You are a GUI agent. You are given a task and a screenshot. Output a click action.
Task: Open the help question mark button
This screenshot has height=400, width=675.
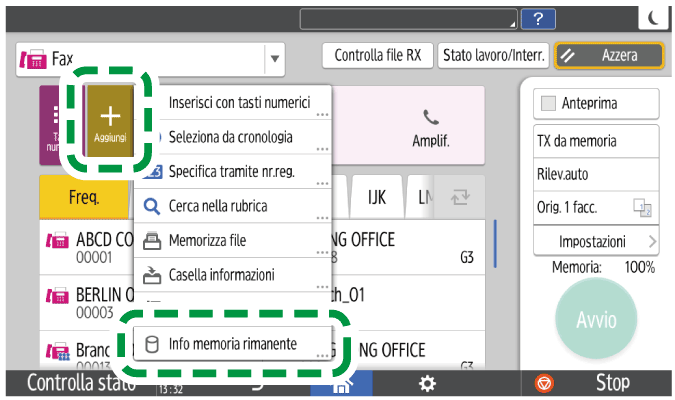538,18
